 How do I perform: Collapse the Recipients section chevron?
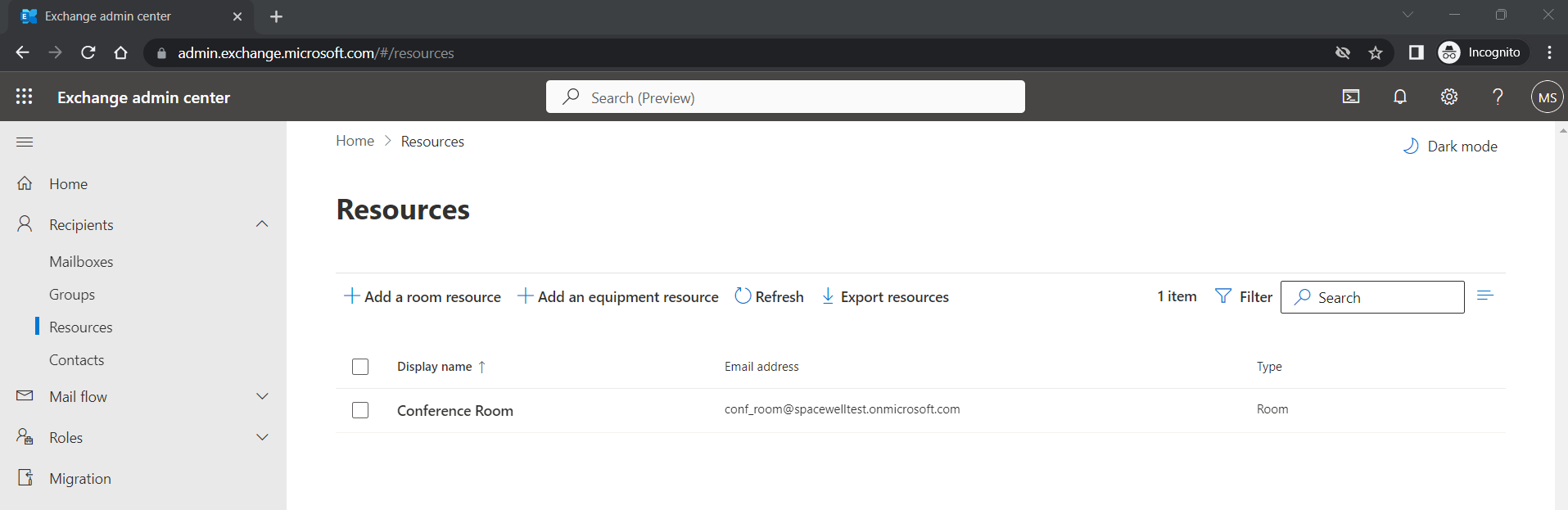tap(262, 224)
